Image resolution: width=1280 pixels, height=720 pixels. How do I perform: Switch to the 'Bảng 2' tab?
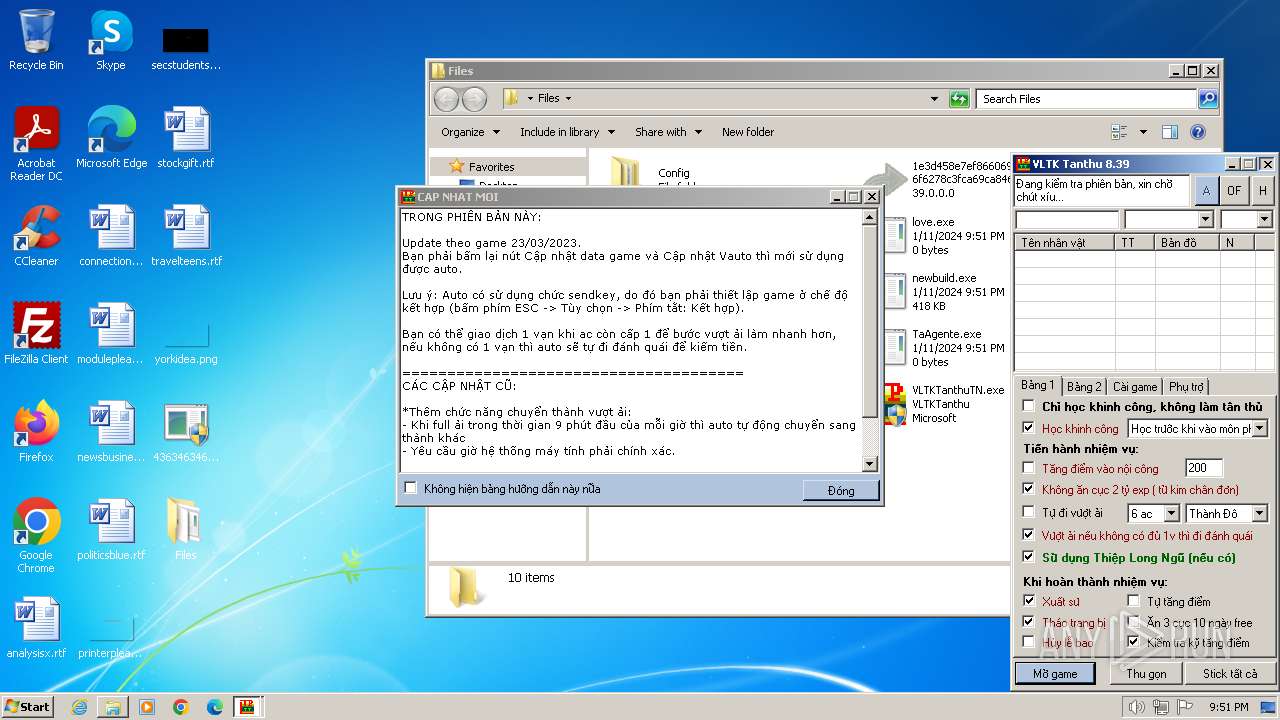click(1084, 386)
